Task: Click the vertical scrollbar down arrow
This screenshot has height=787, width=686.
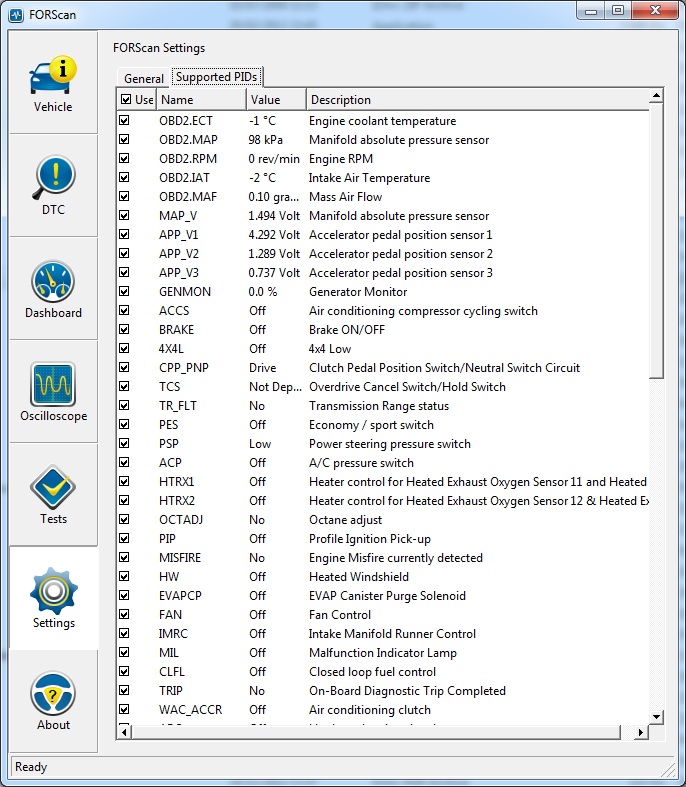Action: [x=656, y=717]
